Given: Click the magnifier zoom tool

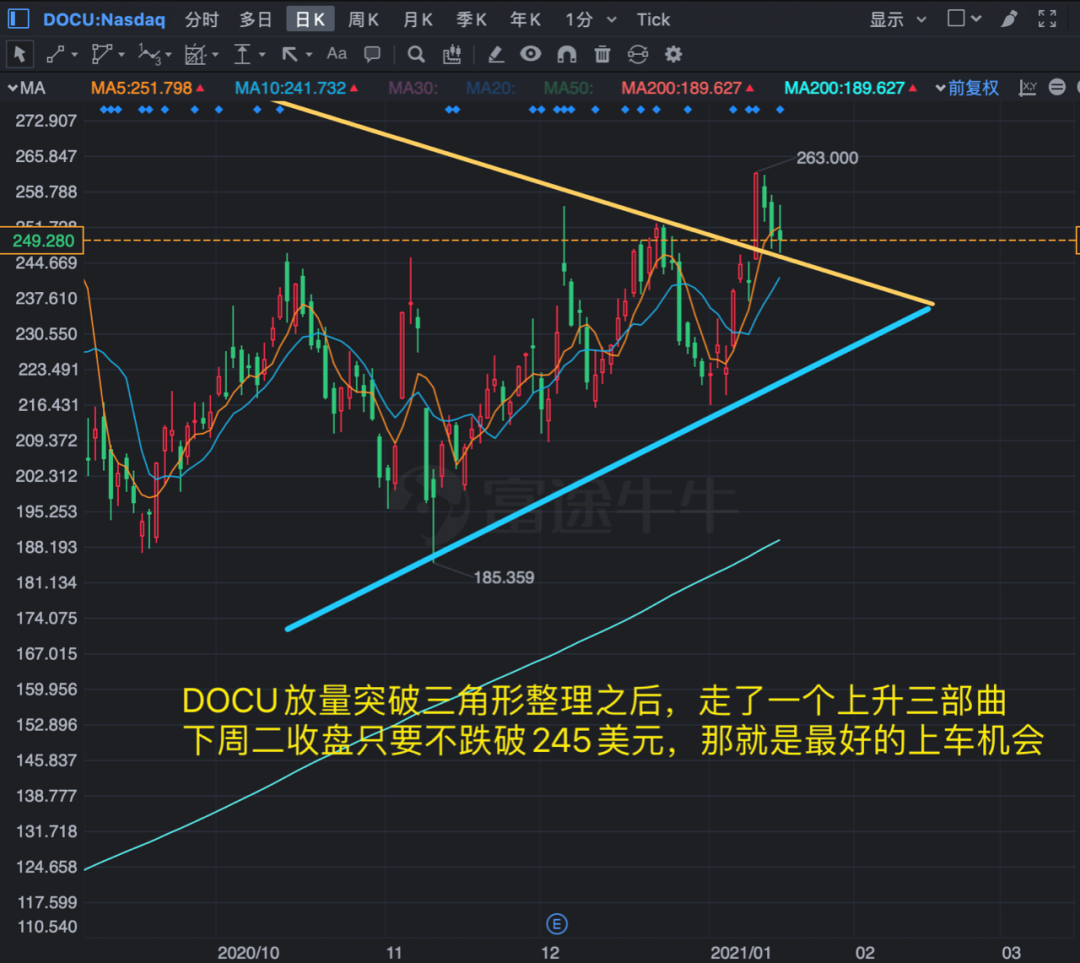Looking at the screenshot, I should [x=416, y=54].
